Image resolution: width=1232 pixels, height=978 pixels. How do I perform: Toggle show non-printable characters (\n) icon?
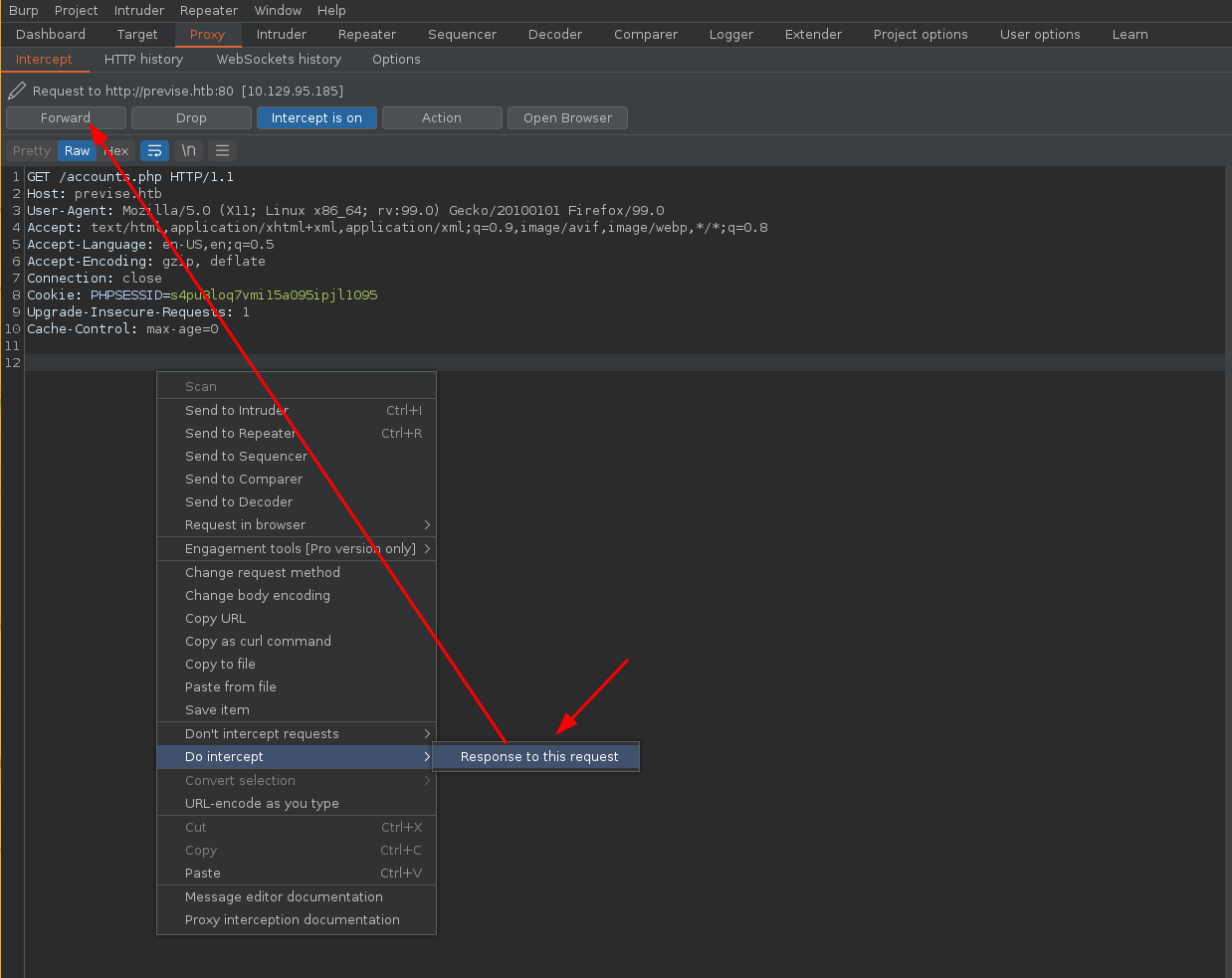click(188, 151)
